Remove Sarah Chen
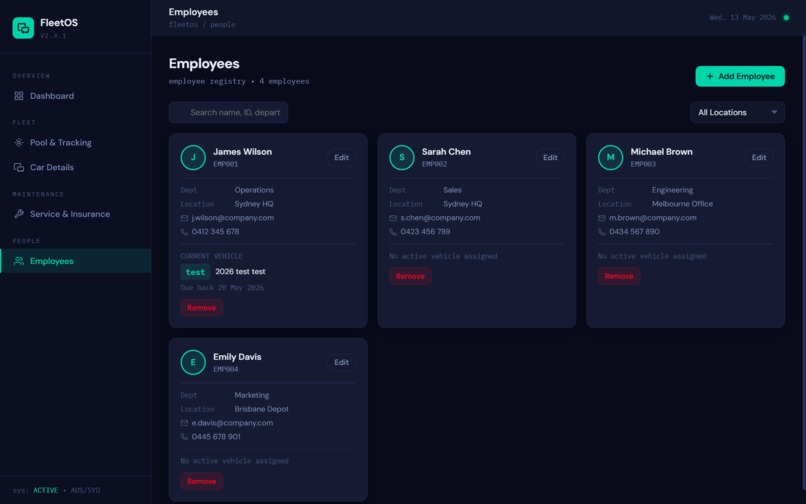The width and height of the screenshot is (806, 504). click(410, 276)
